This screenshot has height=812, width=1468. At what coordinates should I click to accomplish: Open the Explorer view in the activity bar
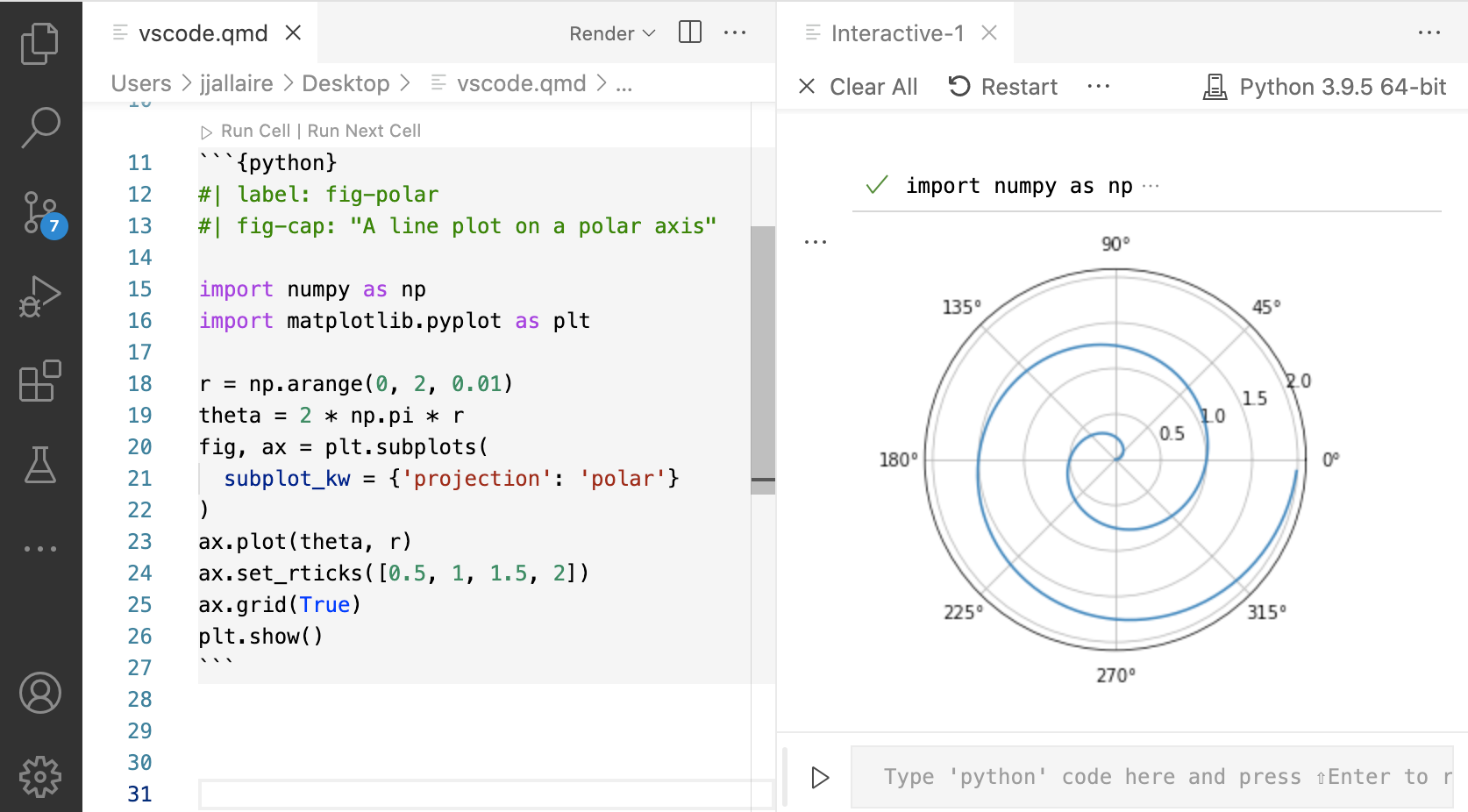(x=40, y=41)
